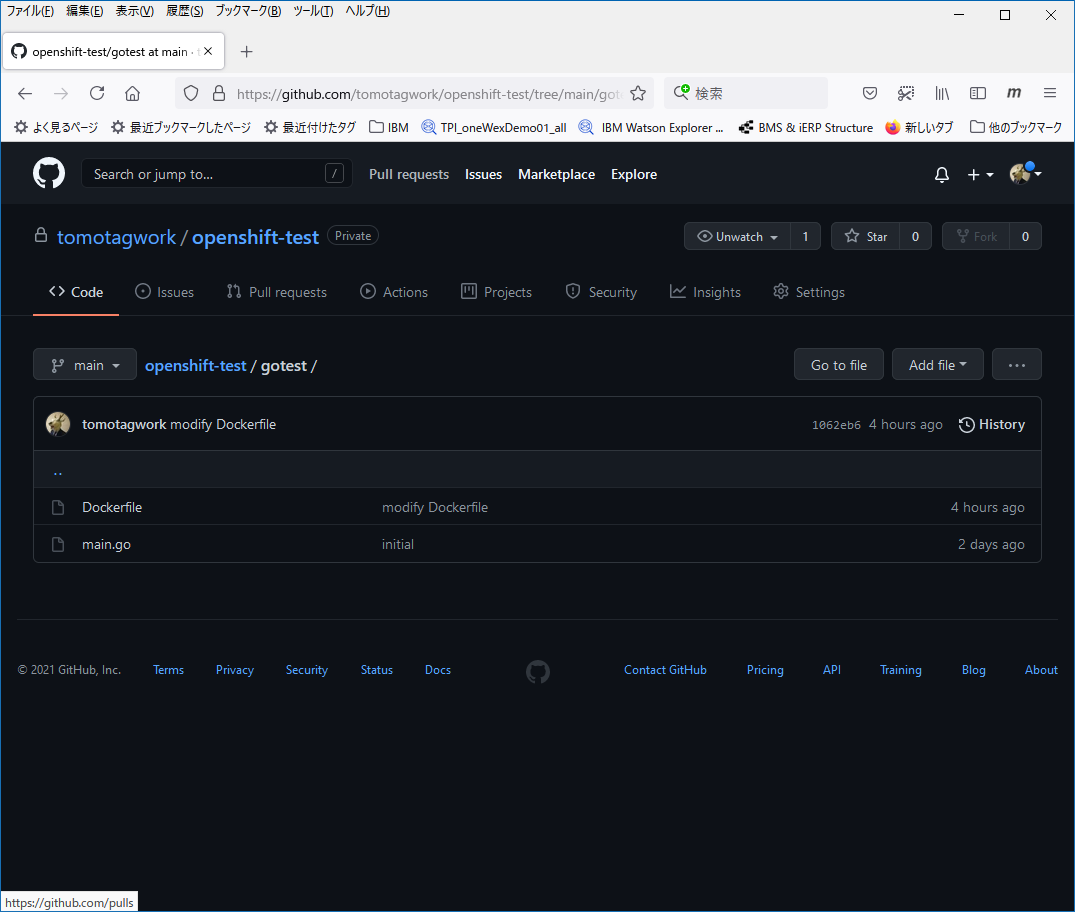Go up to parent directory (..)
Viewport: 1075px width, 912px height.
point(58,472)
